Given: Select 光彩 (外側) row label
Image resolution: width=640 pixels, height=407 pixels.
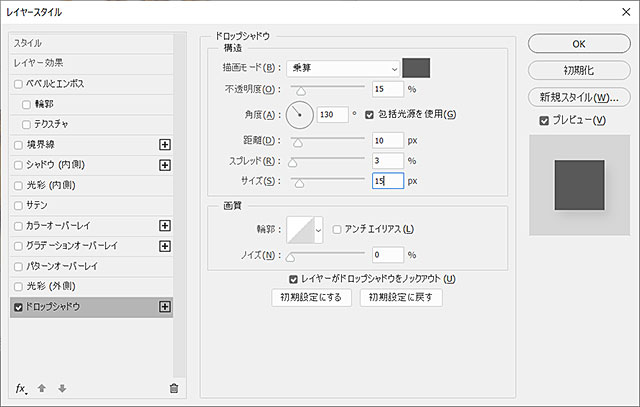Looking at the screenshot, I should (51, 286).
